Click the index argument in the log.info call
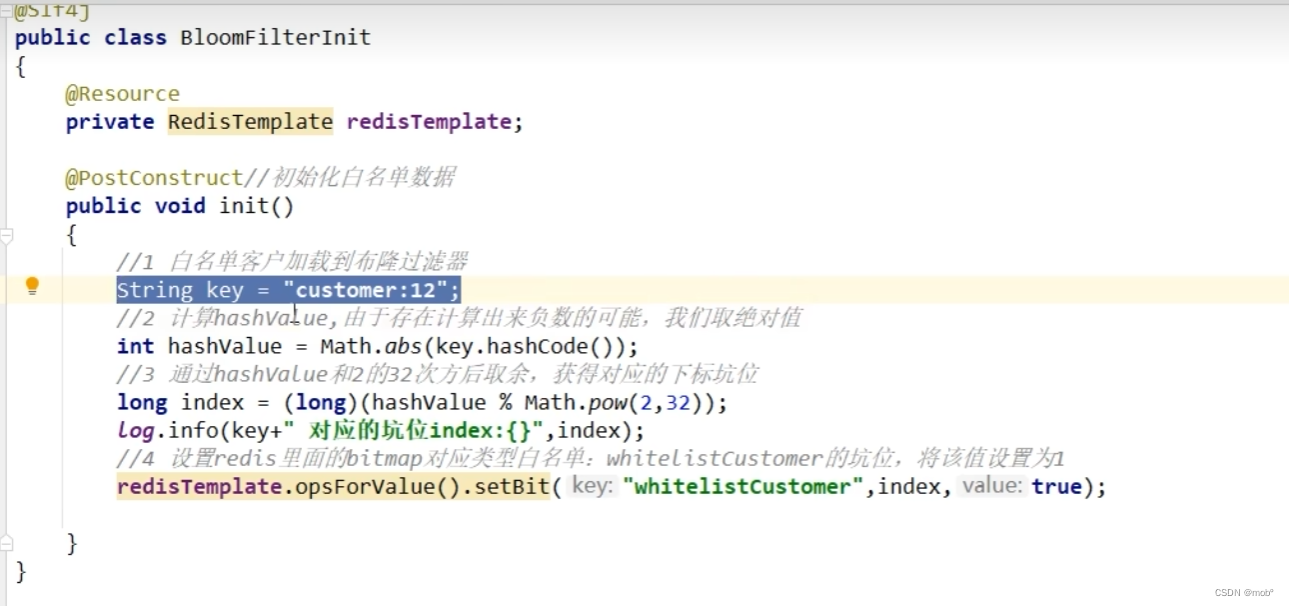This screenshot has width=1289, height=606. point(589,430)
